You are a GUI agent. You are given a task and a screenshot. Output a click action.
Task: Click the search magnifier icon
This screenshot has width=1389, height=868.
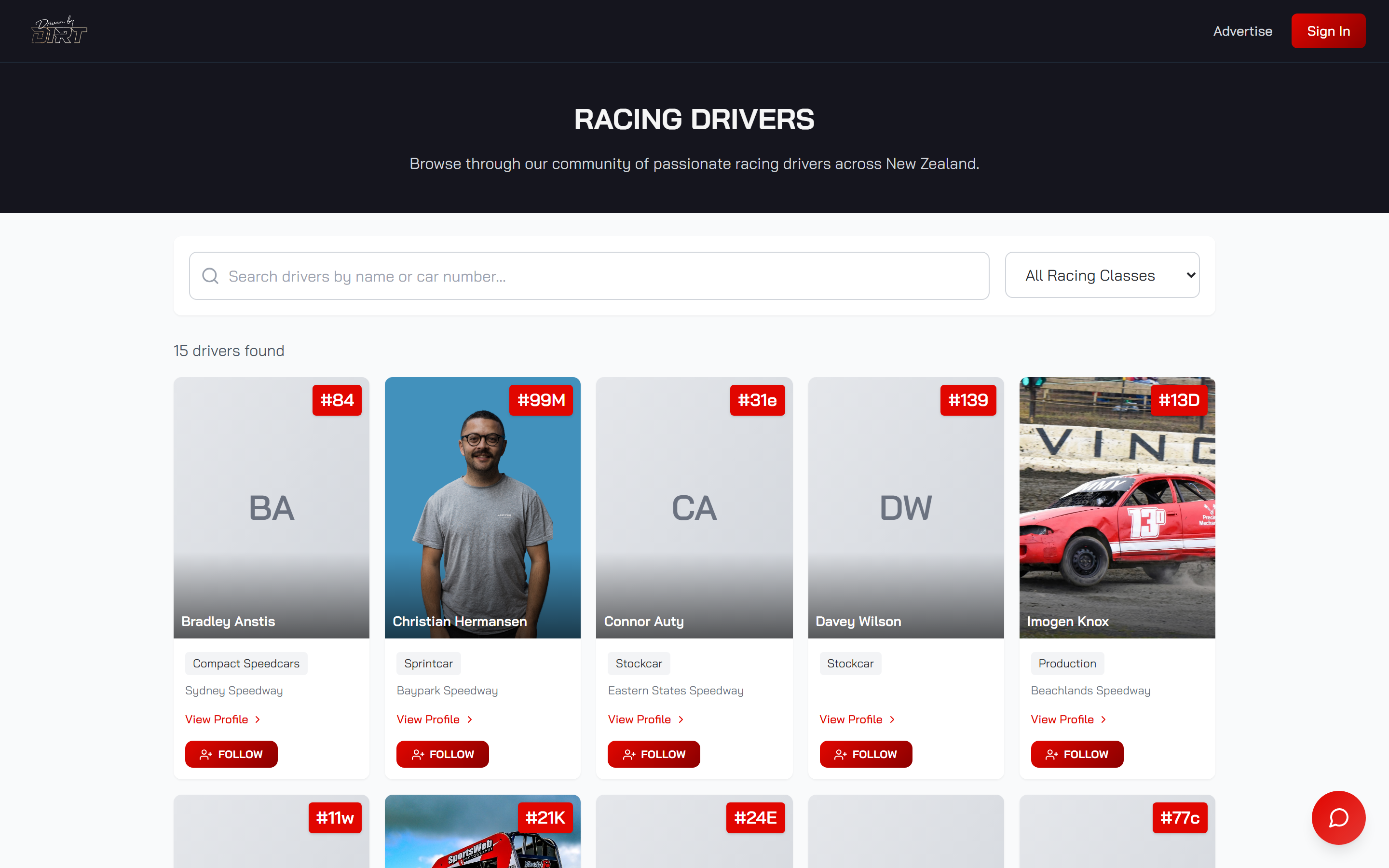tap(210, 276)
